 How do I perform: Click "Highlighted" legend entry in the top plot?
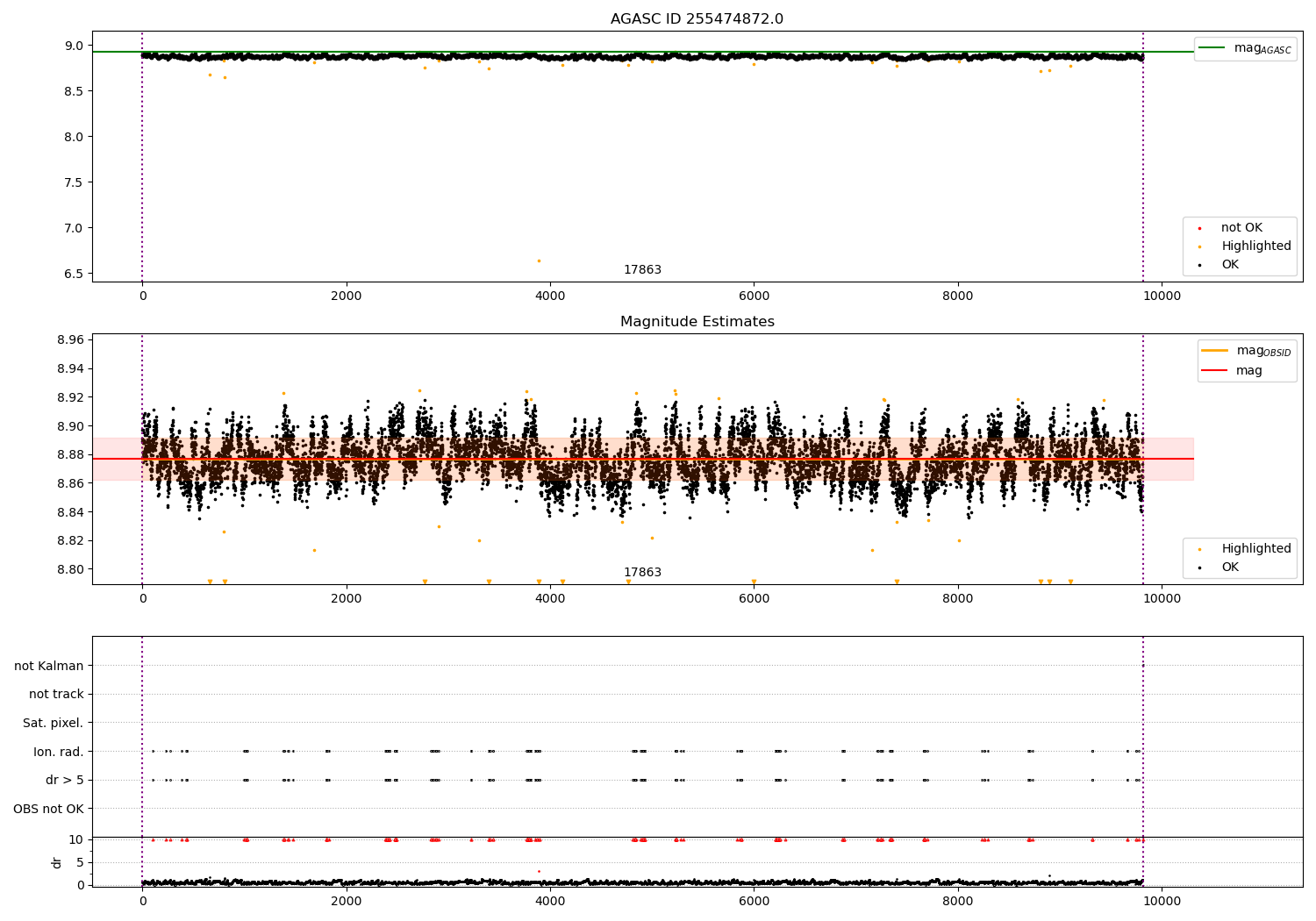click(x=1256, y=246)
